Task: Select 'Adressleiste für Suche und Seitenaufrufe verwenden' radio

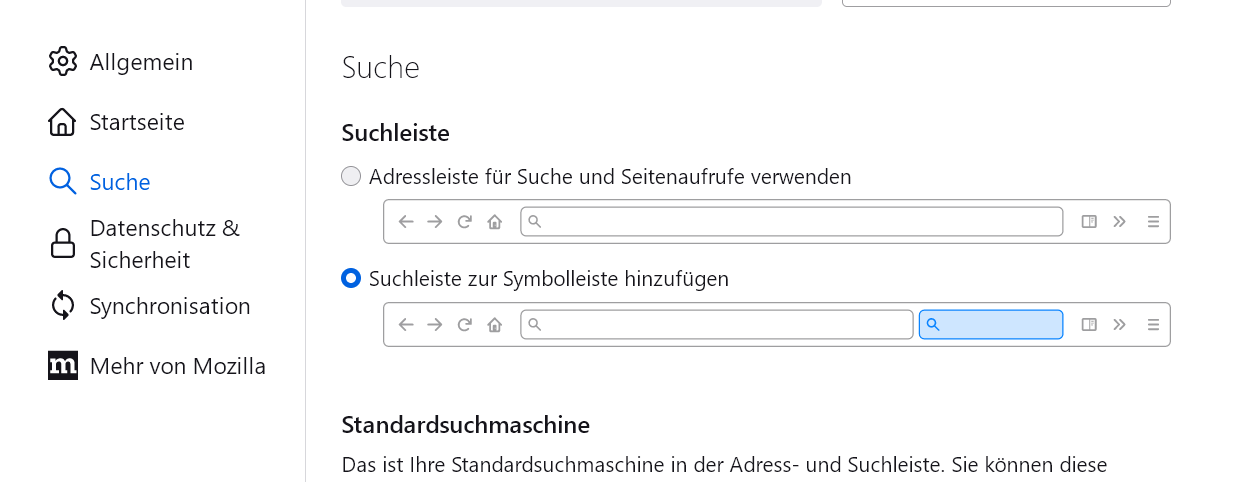Action: pyautogui.click(x=351, y=176)
